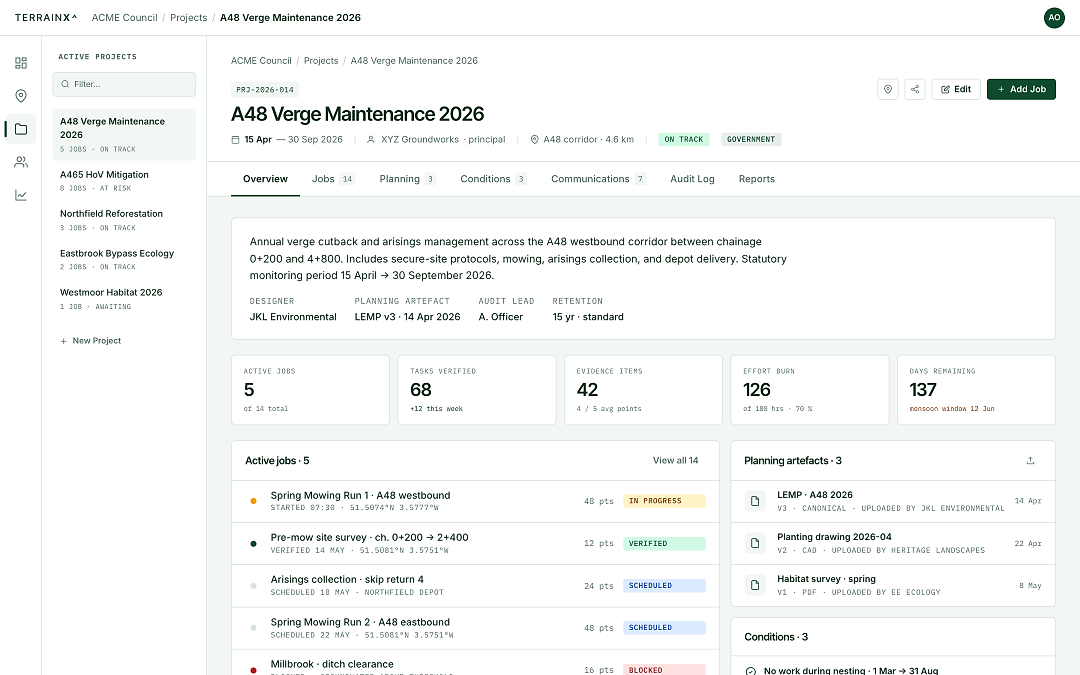Image resolution: width=1080 pixels, height=675 pixels.
Task: Click ACME Council in page breadcrumb
Action: point(261,61)
